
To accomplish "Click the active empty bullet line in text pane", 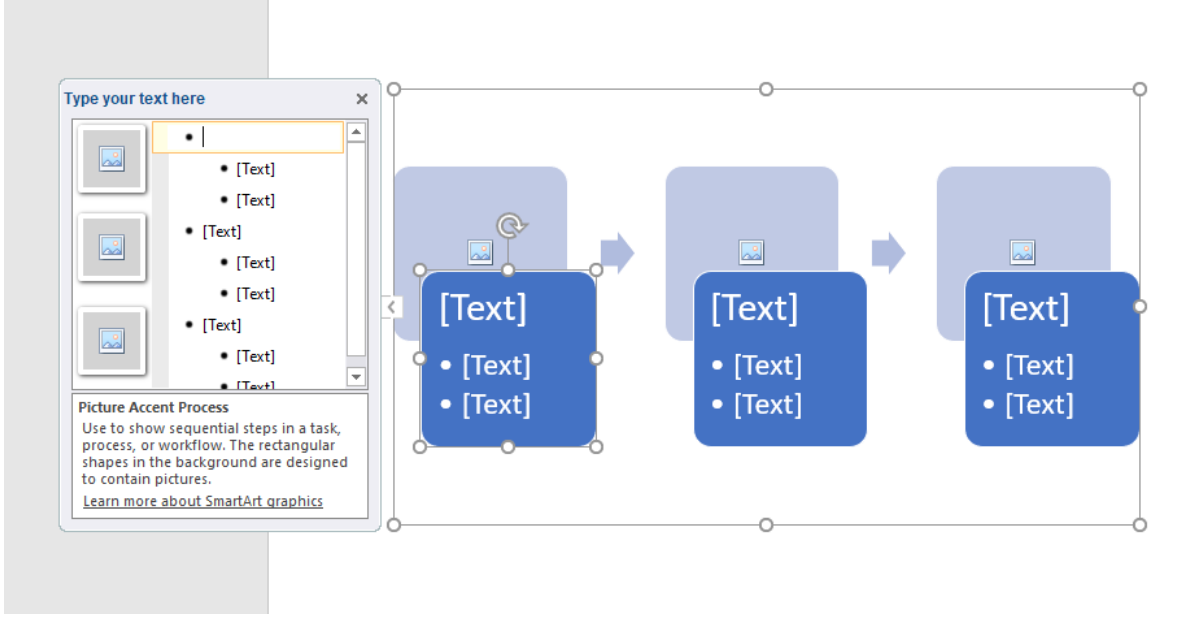I will [249, 138].
